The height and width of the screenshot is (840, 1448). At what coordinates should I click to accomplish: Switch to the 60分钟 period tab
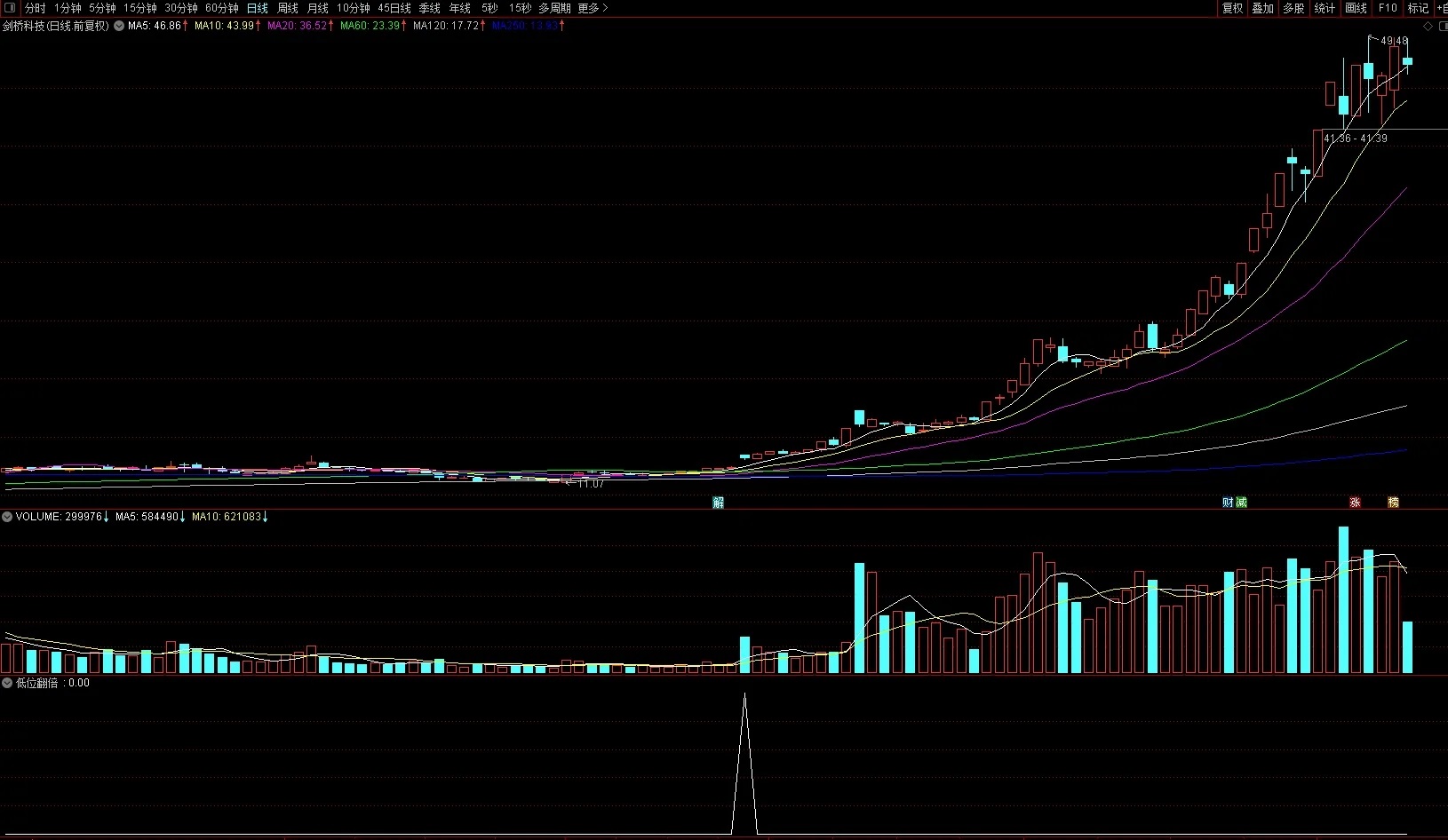tap(222, 8)
